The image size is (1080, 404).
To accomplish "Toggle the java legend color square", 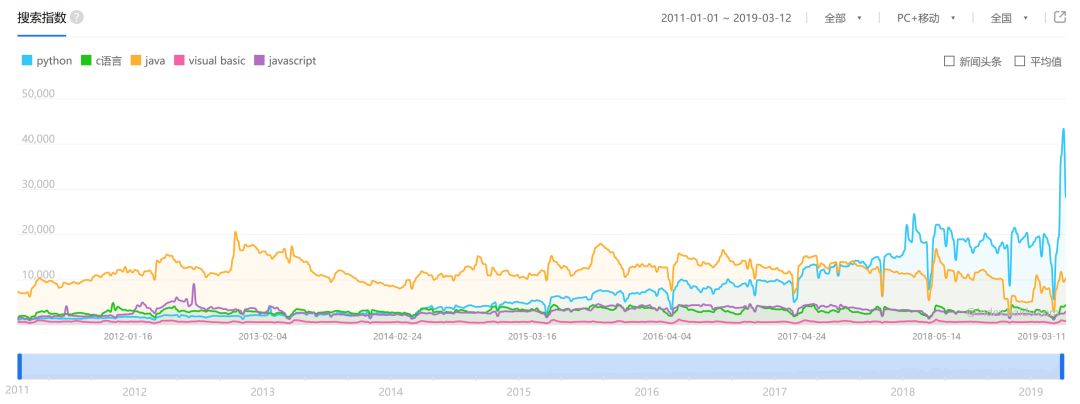I will point(136,61).
